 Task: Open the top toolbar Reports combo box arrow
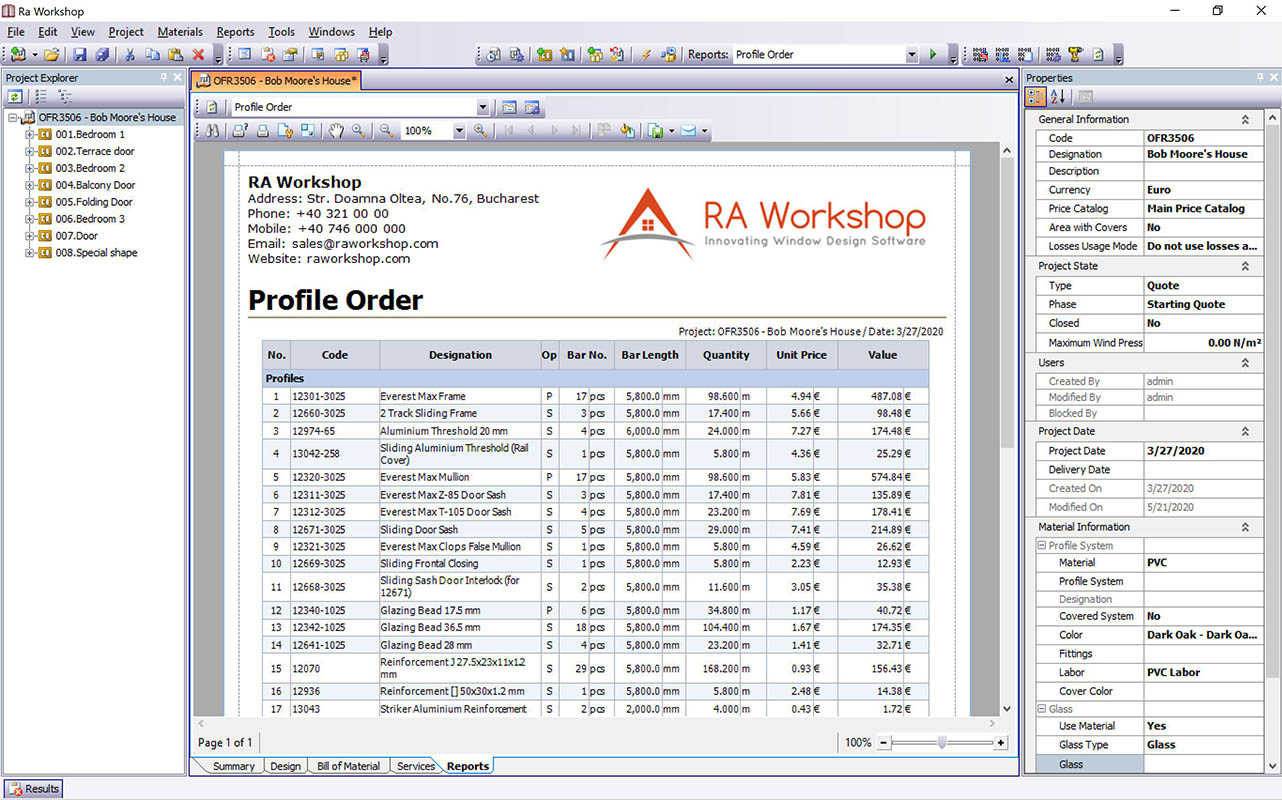point(911,55)
